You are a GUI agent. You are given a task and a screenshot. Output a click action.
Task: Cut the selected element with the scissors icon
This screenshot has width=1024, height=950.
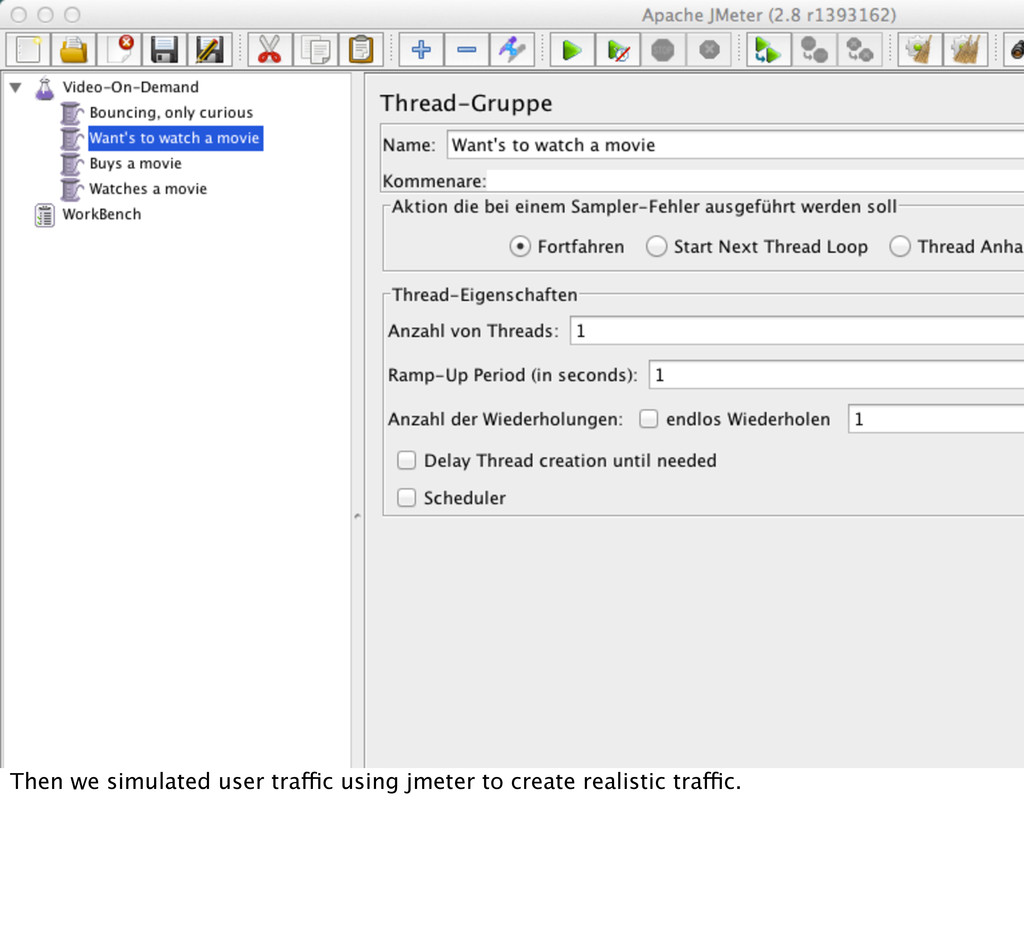pyautogui.click(x=270, y=50)
